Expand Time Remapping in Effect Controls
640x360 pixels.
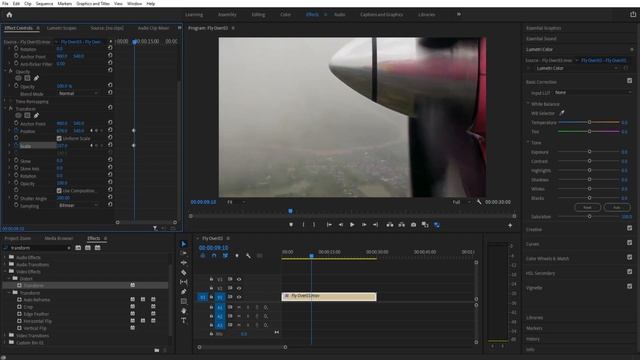[5, 101]
